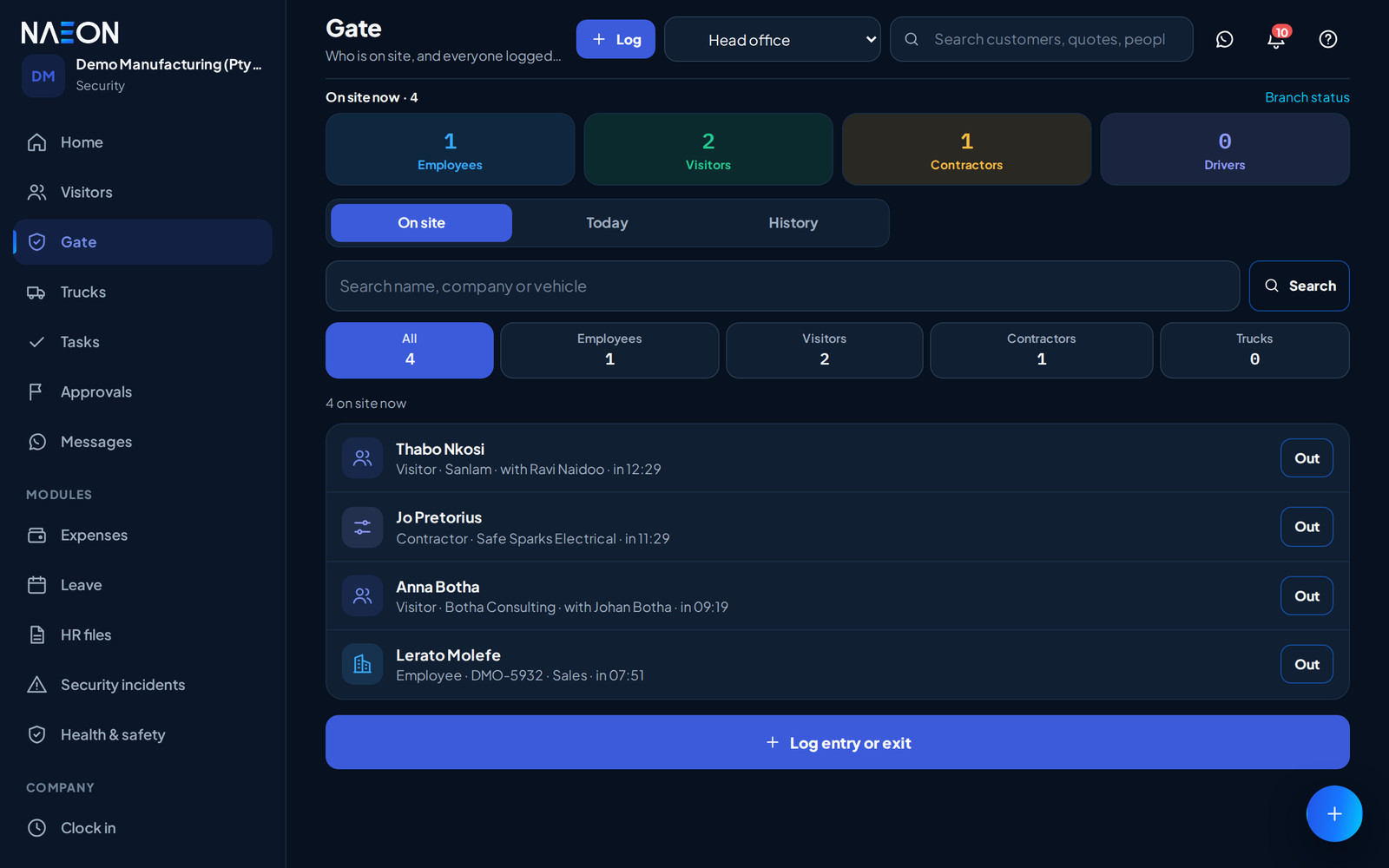Click the visitor icon beside Thabo Nkosi
The width and height of the screenshot is (1389, 868).
[x=362, y=458]
